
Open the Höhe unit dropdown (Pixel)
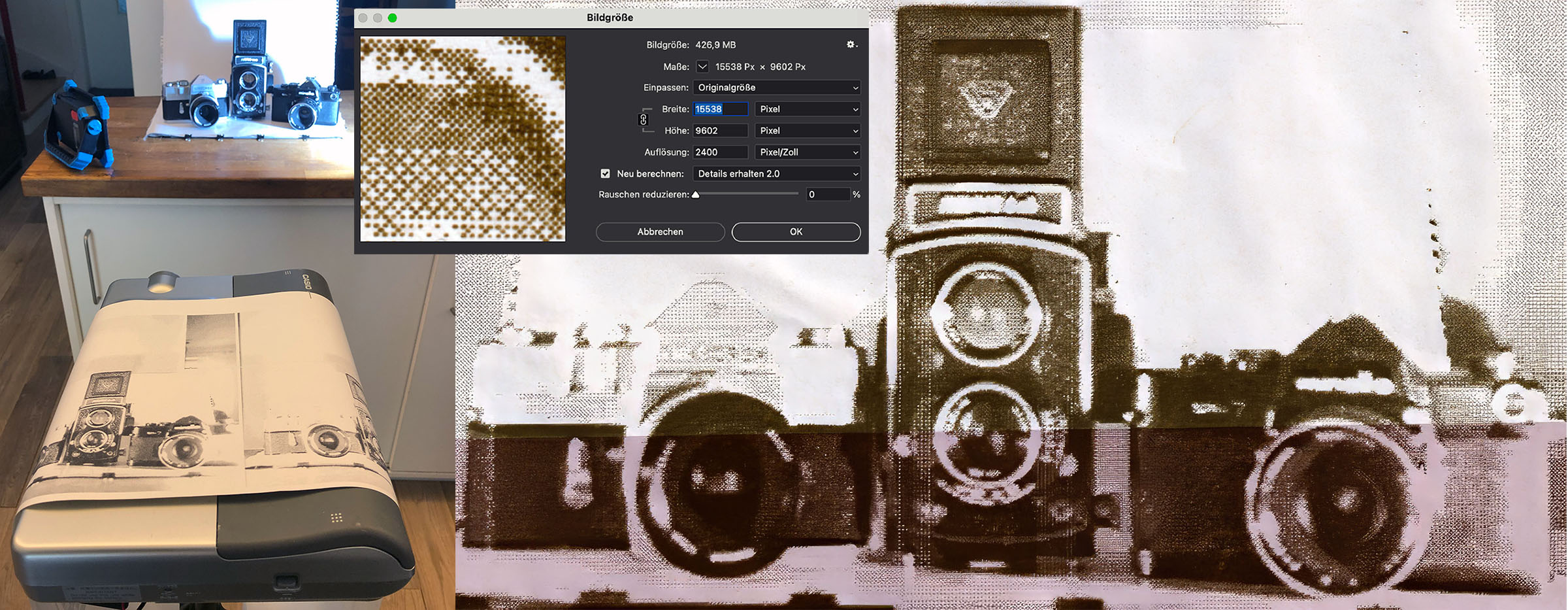808,131
